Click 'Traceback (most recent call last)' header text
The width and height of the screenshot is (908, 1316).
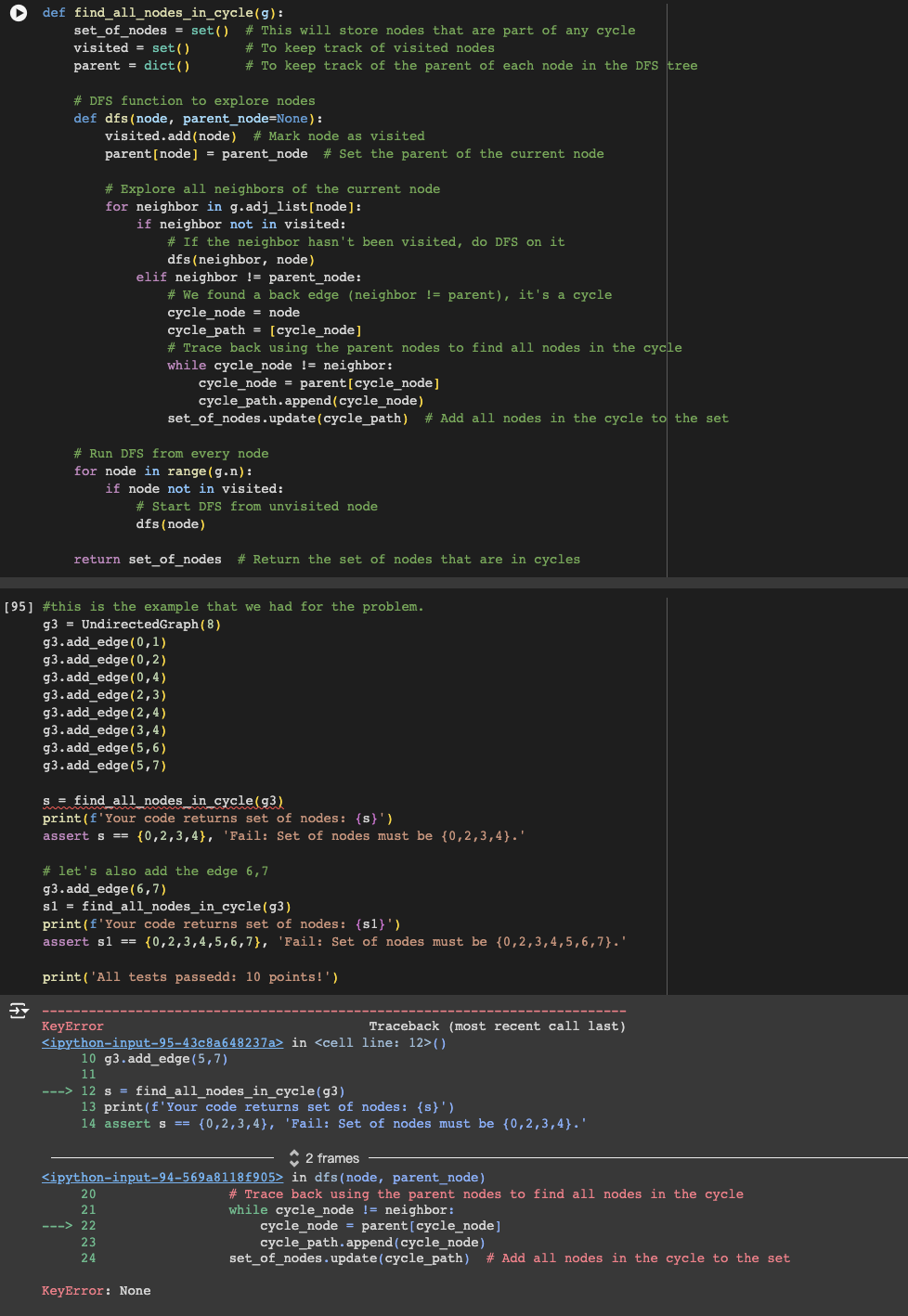pos(498,1026)
